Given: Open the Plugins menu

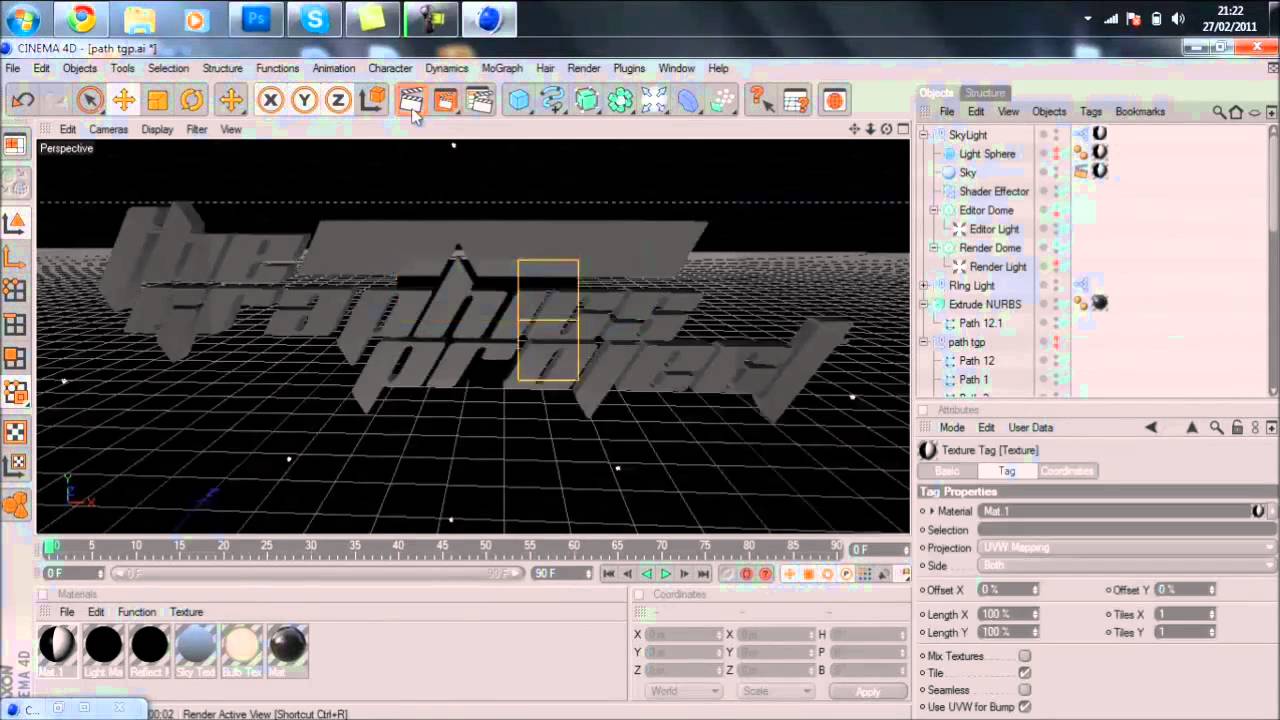Looking at the screenshot, I should (x=629, y=68).
